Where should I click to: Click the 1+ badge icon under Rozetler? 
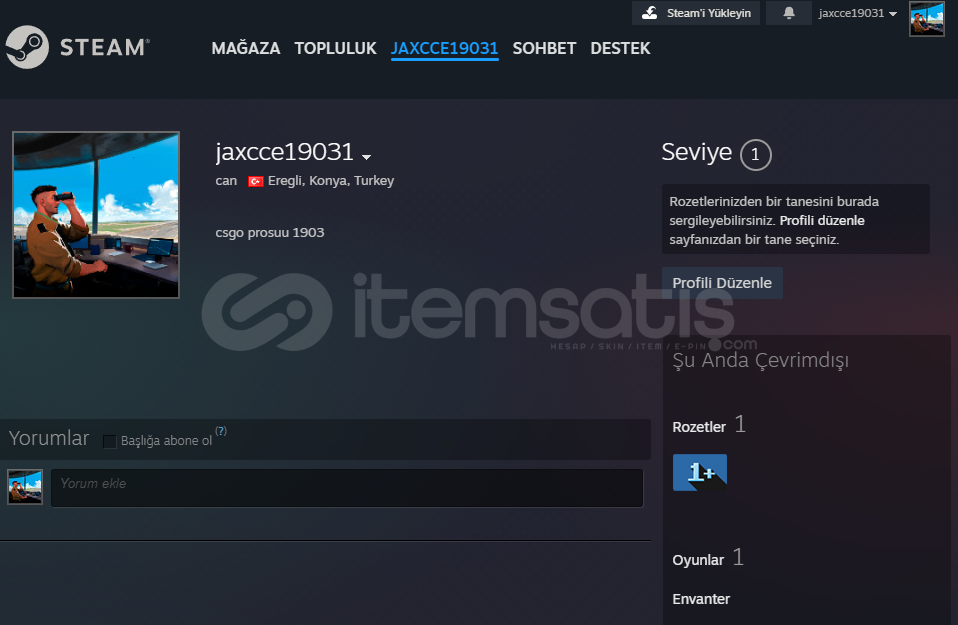pos(700,472)
